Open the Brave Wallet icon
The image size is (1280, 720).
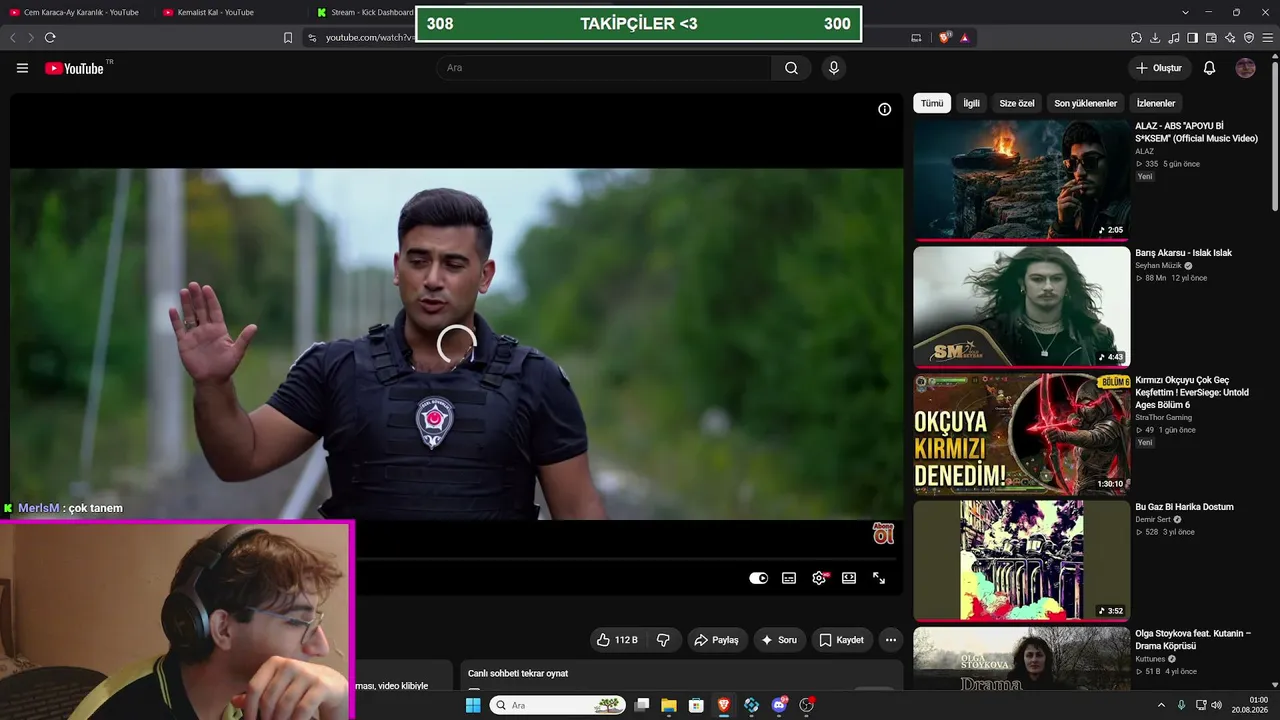1211,38
